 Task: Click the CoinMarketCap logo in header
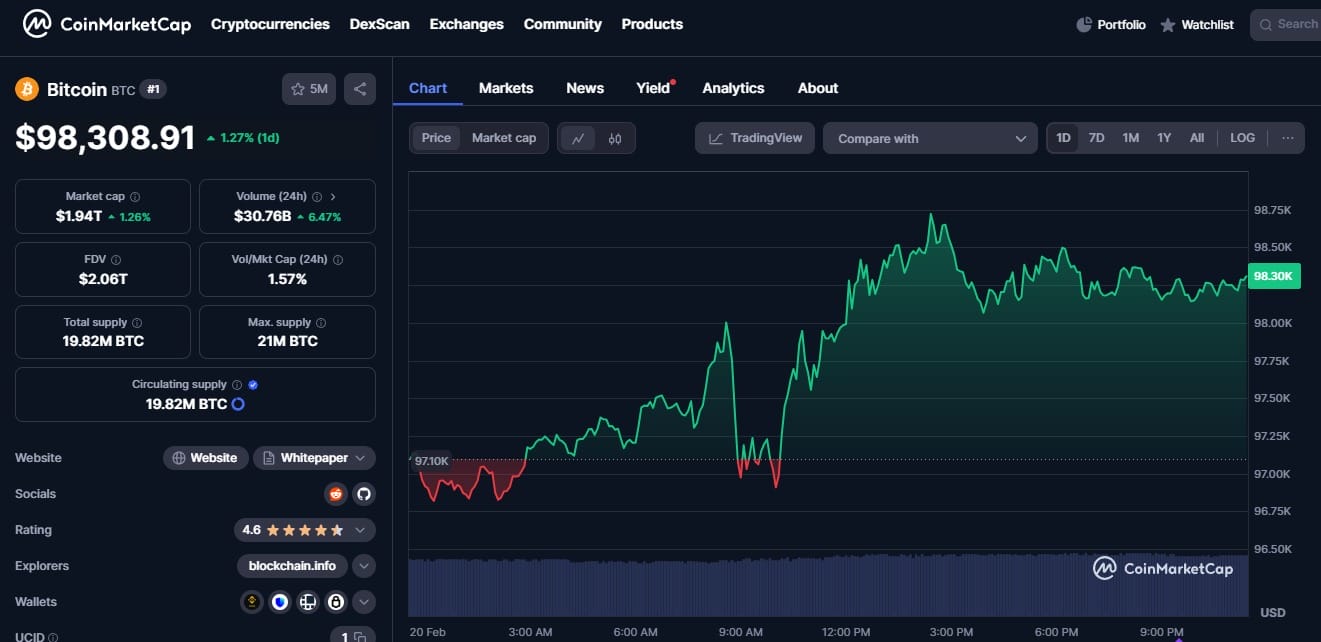[x=107, y=24]
